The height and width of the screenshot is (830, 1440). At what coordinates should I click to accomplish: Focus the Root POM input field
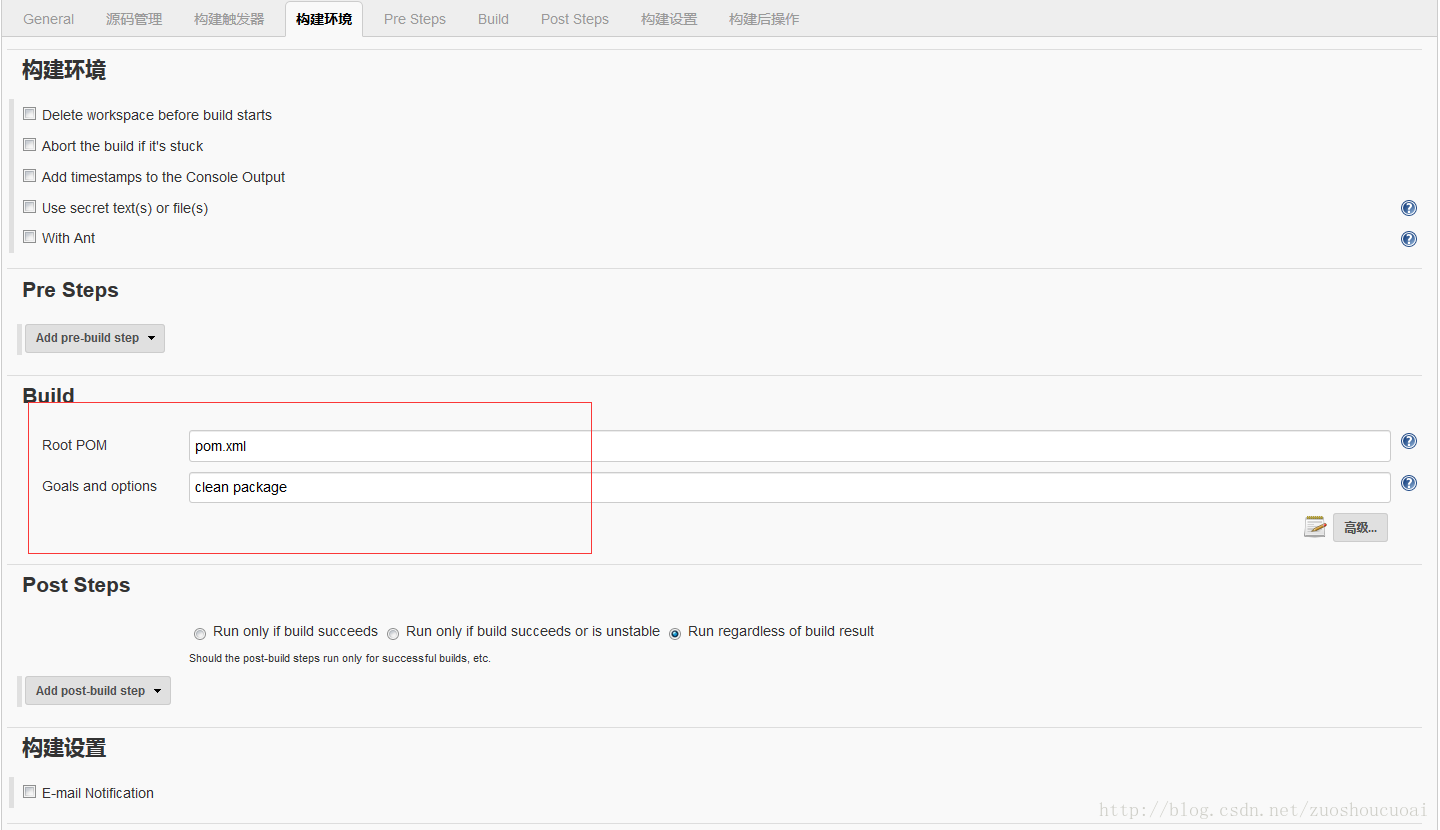tap(789, 446)
